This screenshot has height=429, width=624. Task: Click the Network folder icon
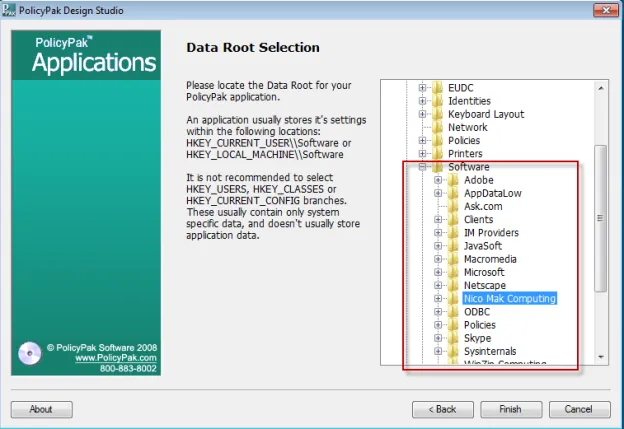pyautogui.click(x=437, y=127)
